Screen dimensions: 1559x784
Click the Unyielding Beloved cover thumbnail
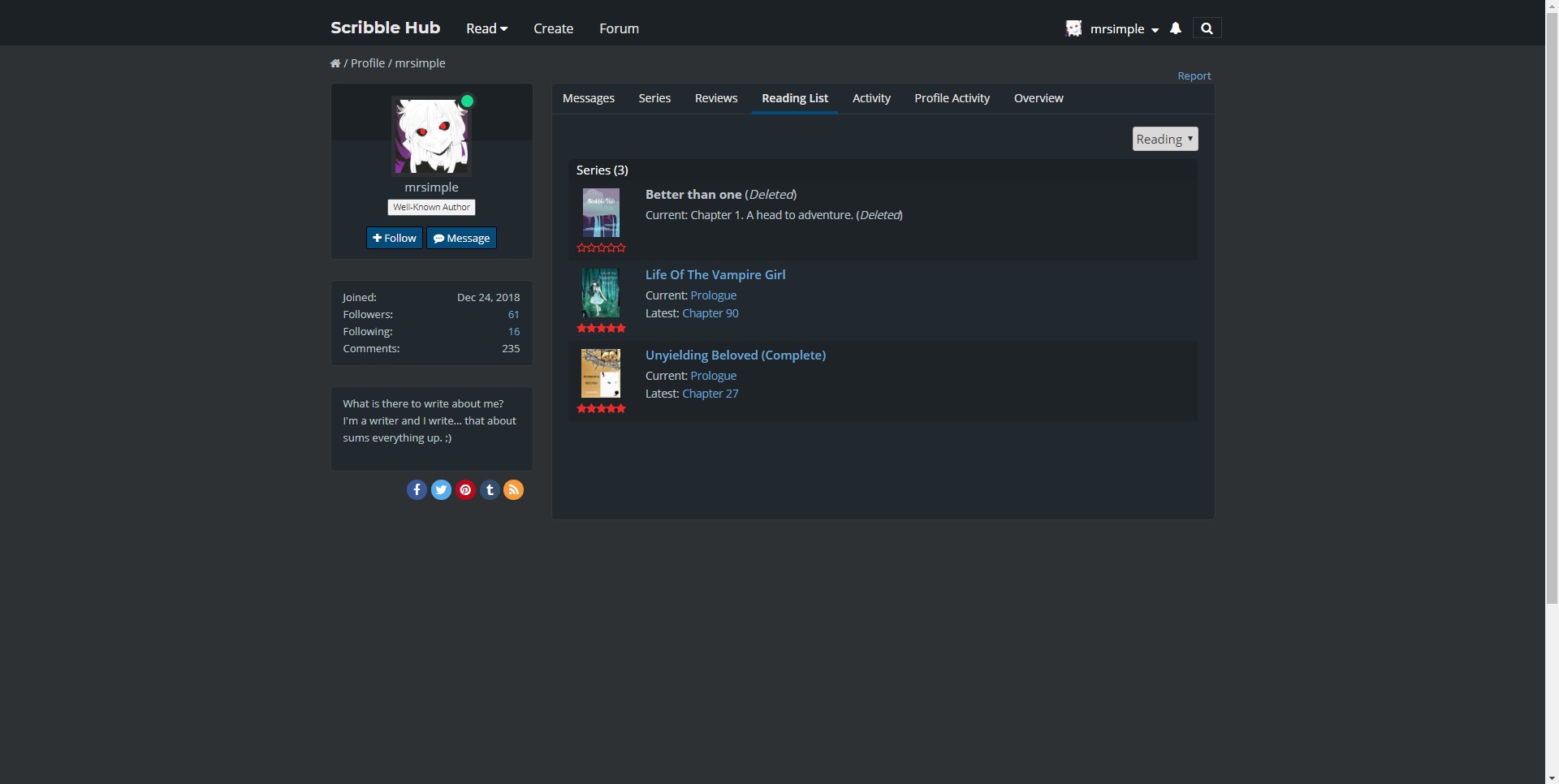coord(601,373)
